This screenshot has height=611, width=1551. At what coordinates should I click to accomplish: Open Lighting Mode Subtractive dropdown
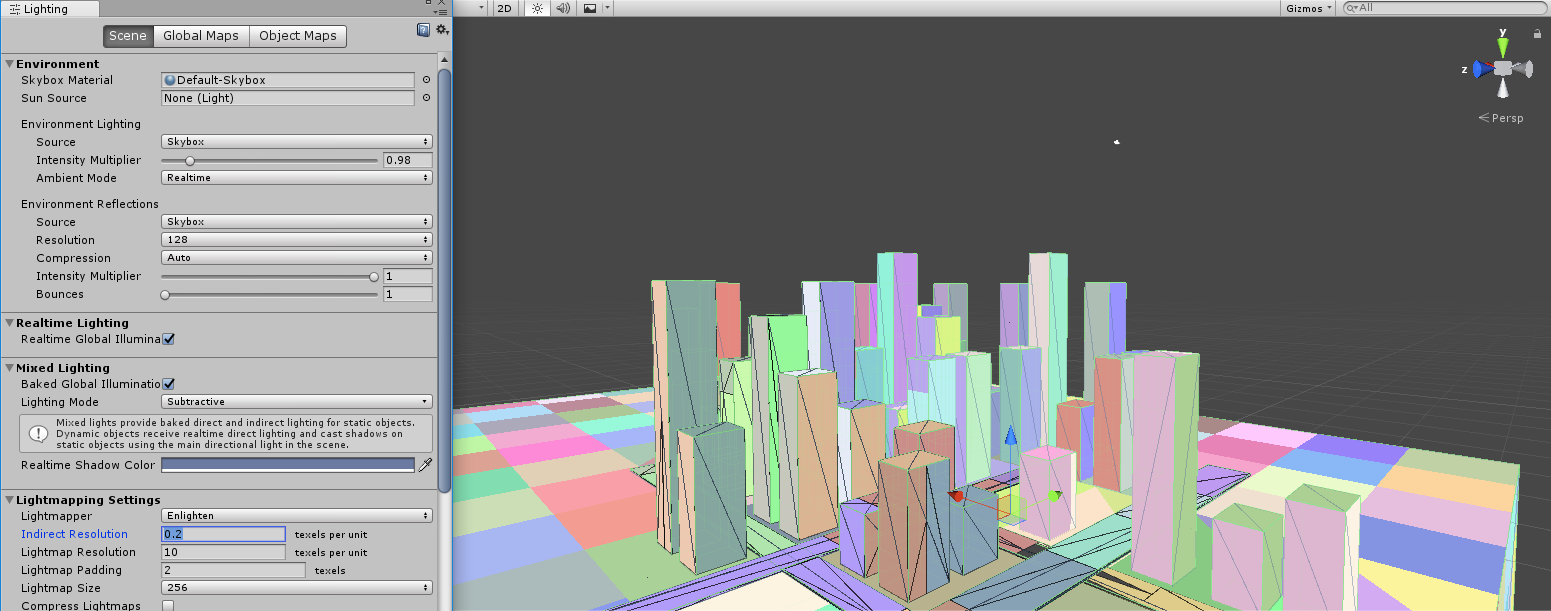pyautogui.click(x=297, y=402)
